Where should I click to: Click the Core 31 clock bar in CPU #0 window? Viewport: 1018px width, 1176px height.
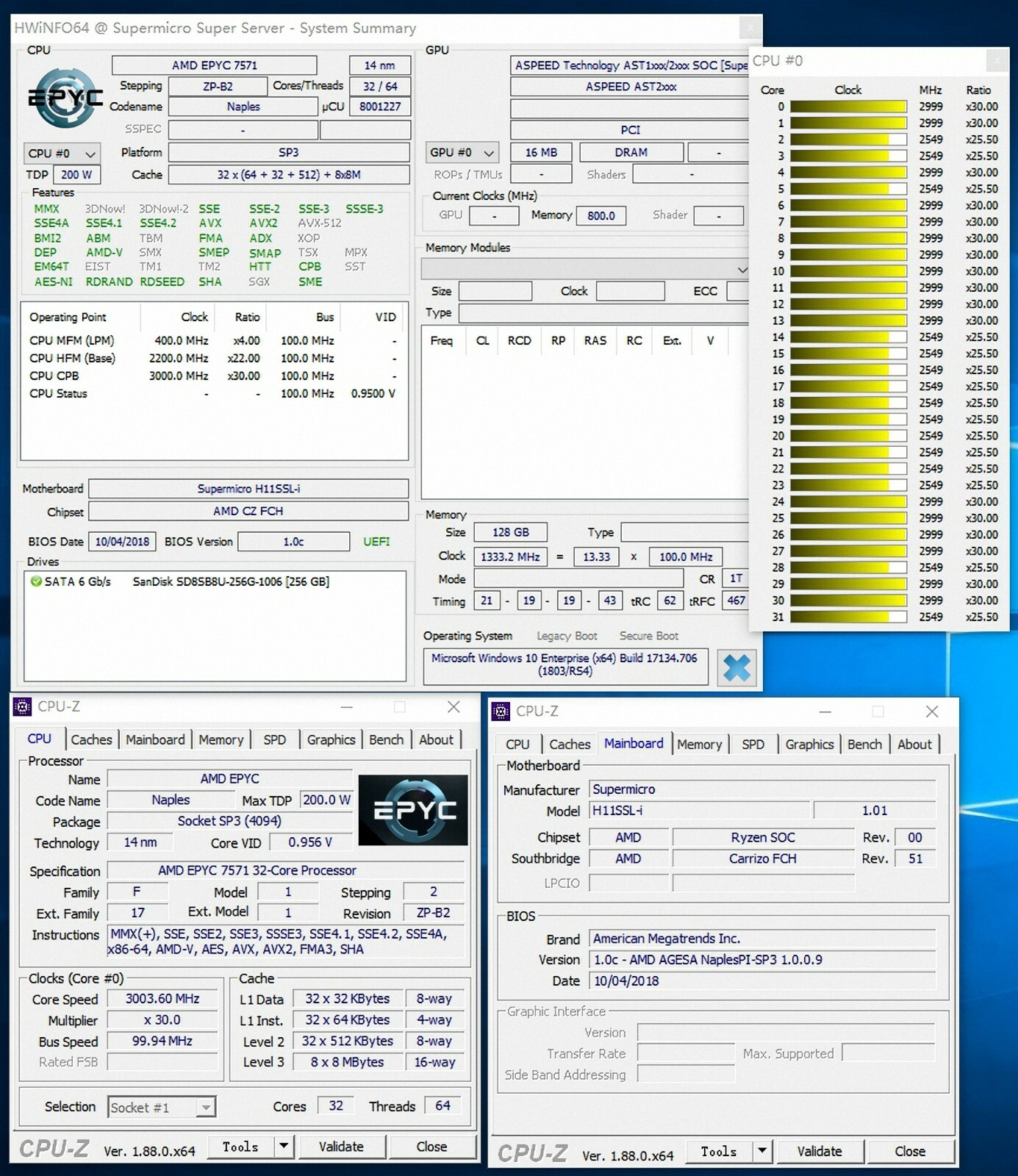(x=848, y=617)
